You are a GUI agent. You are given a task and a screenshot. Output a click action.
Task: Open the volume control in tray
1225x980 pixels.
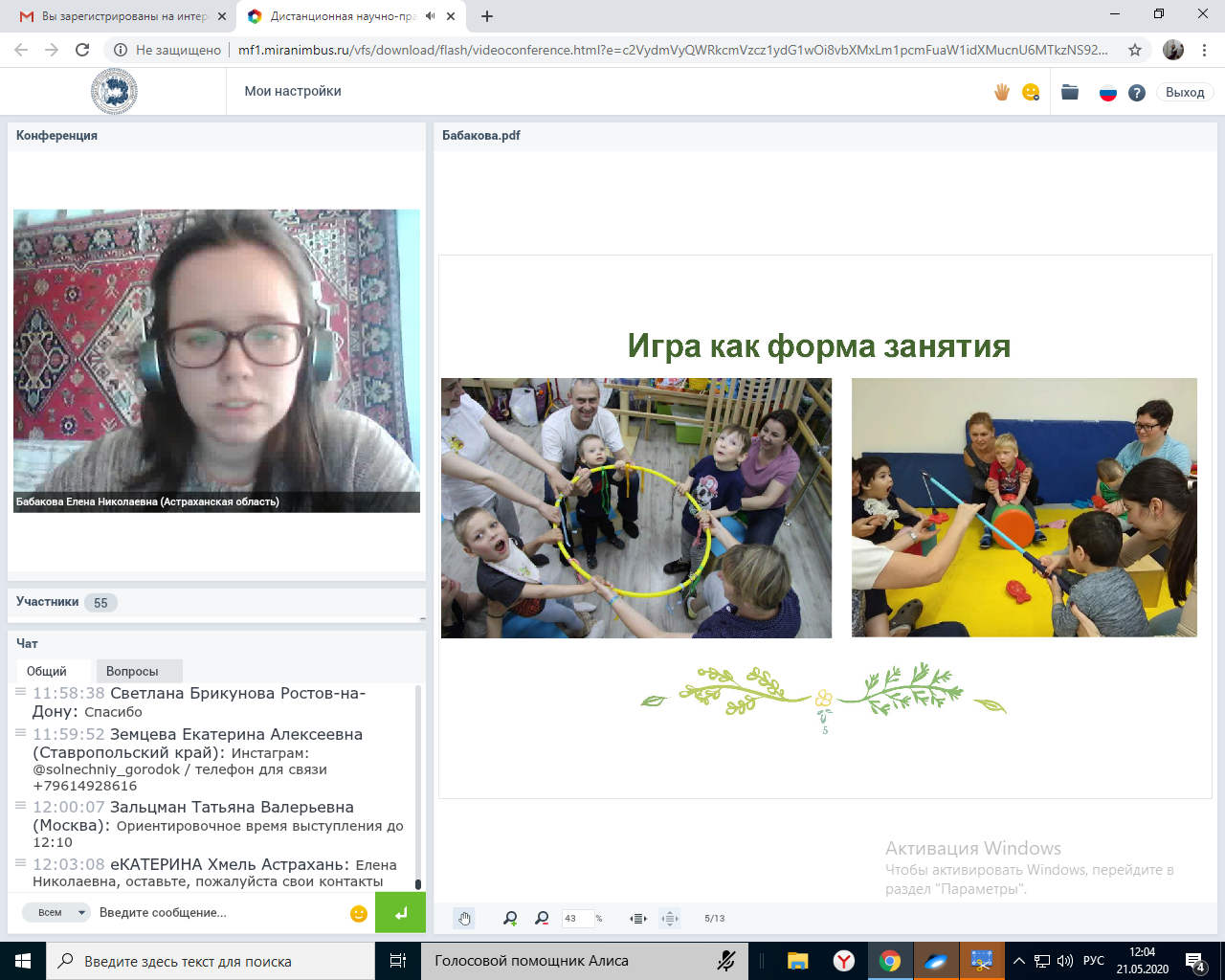point(1065,961)
